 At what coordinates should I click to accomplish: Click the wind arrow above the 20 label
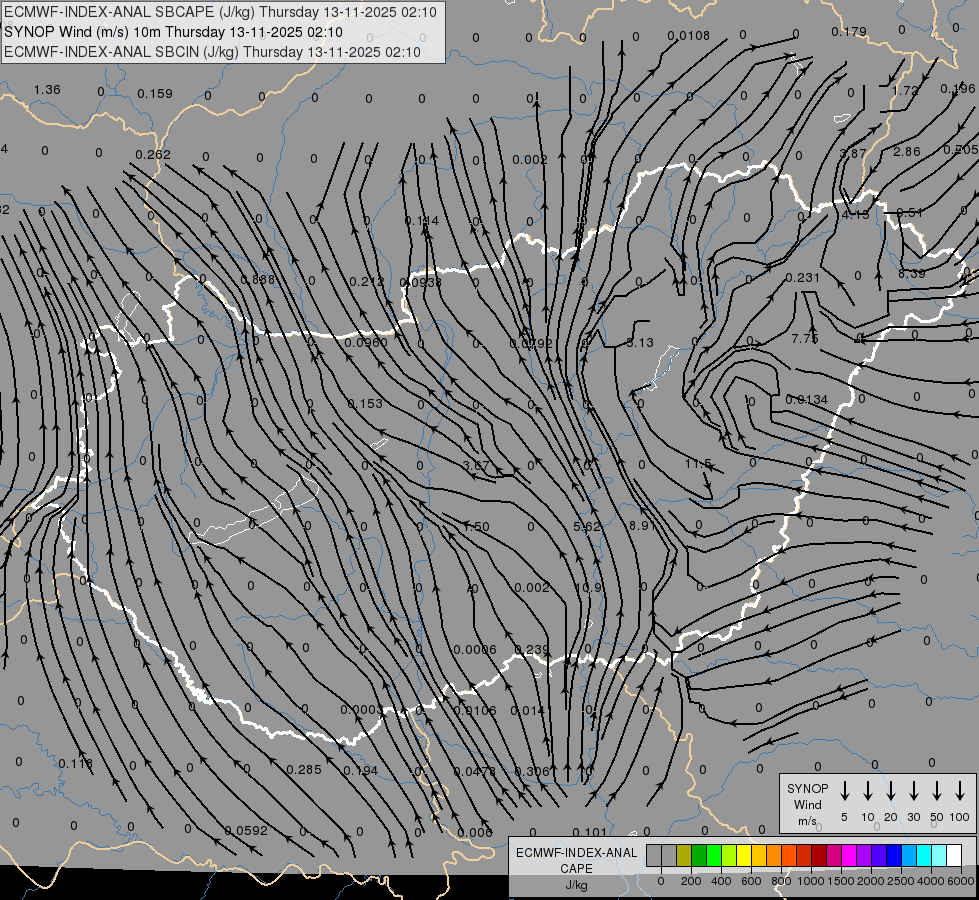tap(890, 791)
